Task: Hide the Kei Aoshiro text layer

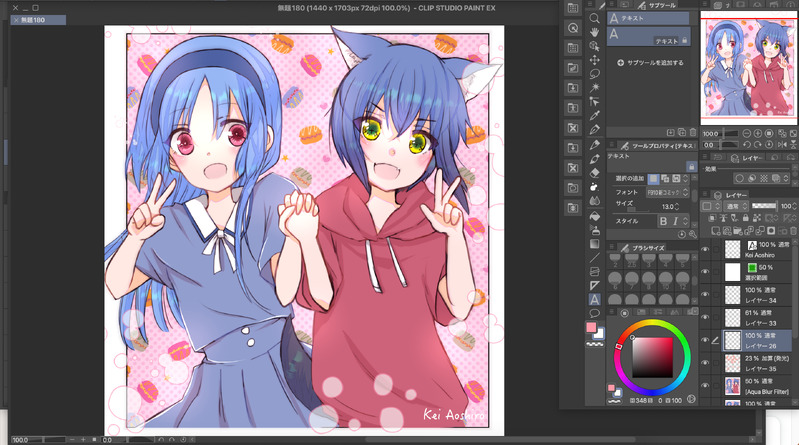Action: (x=705, y=249)
